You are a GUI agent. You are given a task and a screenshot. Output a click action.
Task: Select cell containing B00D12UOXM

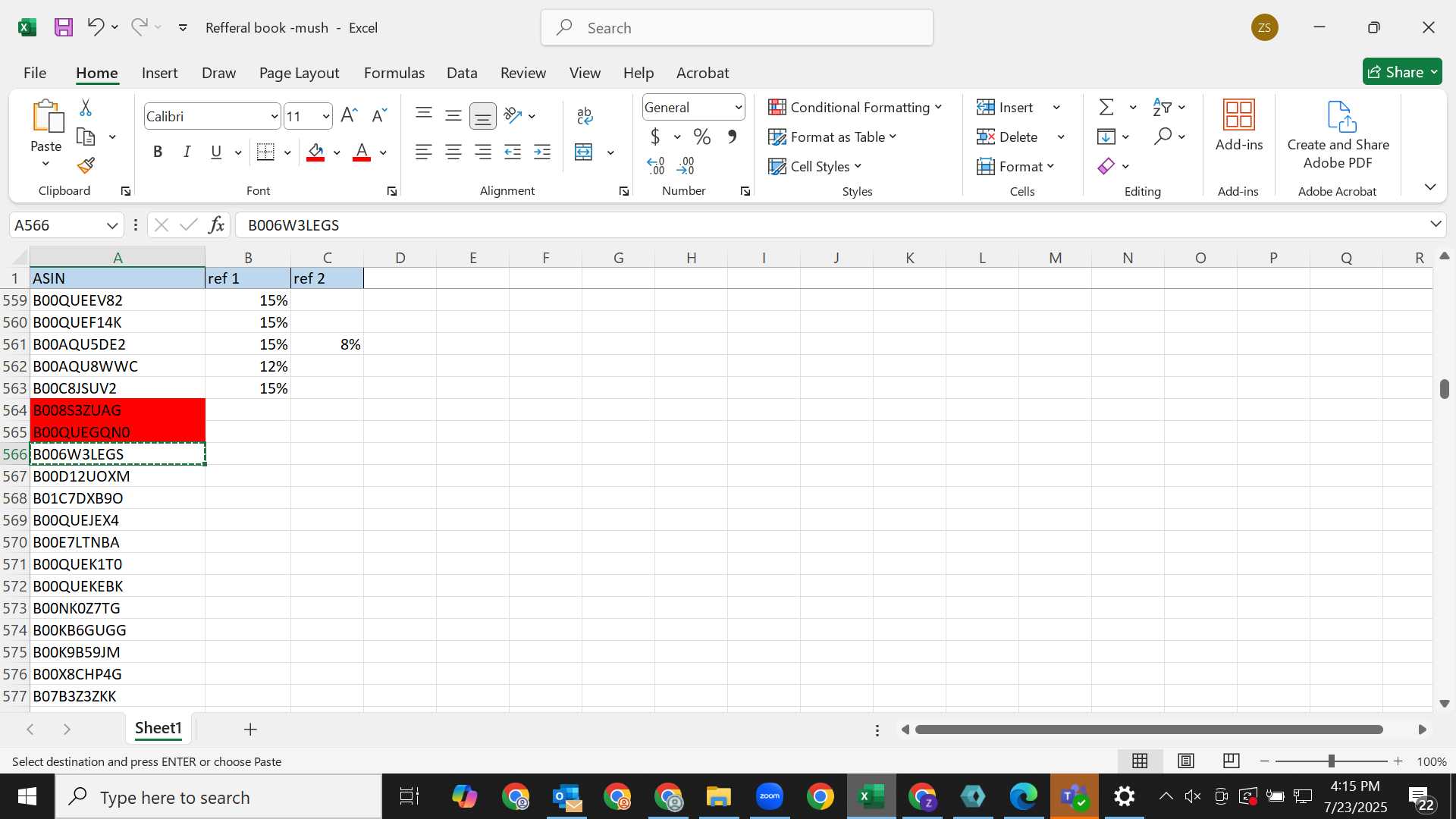click(x=118, y=476)
